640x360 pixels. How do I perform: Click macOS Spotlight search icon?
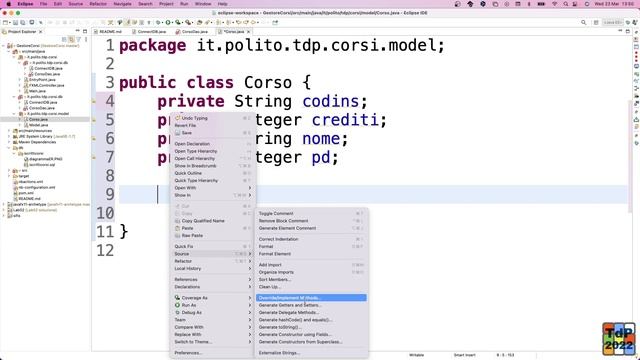pyautogui.click(x=566, y=4)
